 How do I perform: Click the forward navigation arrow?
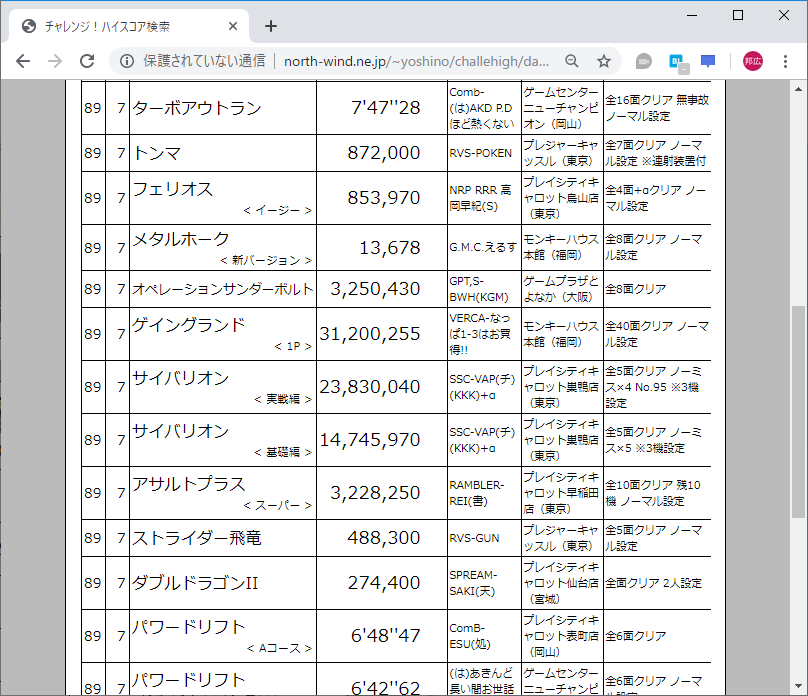pos(55,60)
